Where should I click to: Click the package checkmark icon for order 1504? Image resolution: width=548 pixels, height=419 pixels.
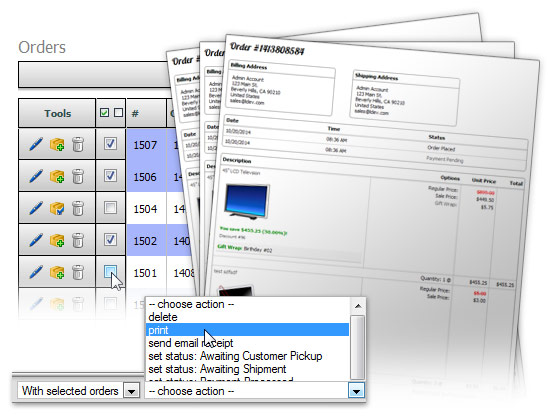[57, 208]
